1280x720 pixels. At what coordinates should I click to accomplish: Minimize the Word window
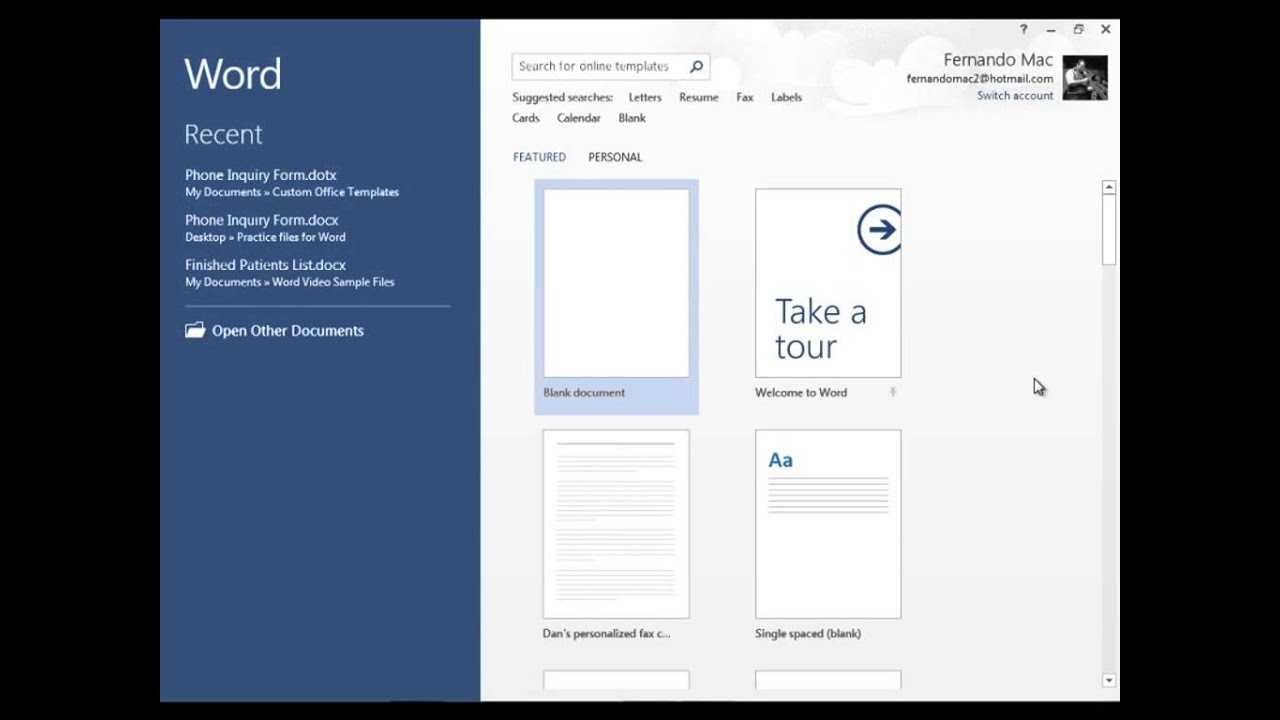[1051, 30]
